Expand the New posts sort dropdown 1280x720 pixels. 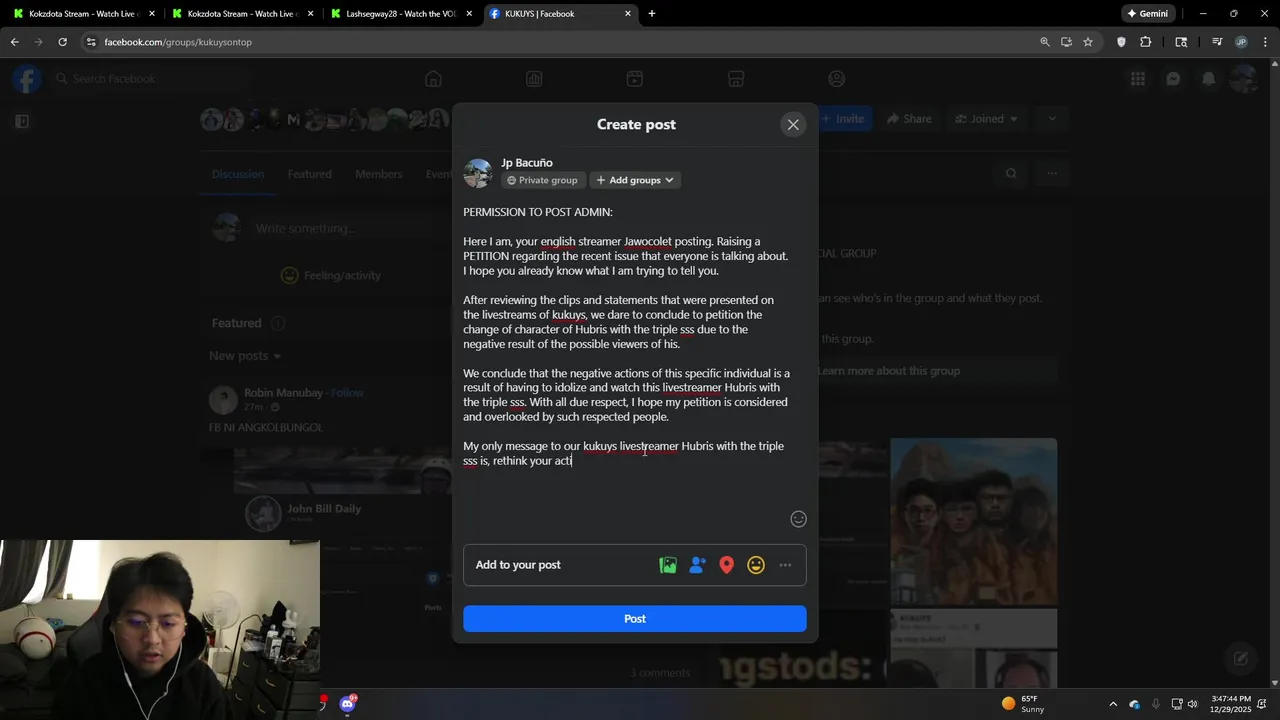pos(245,356)
